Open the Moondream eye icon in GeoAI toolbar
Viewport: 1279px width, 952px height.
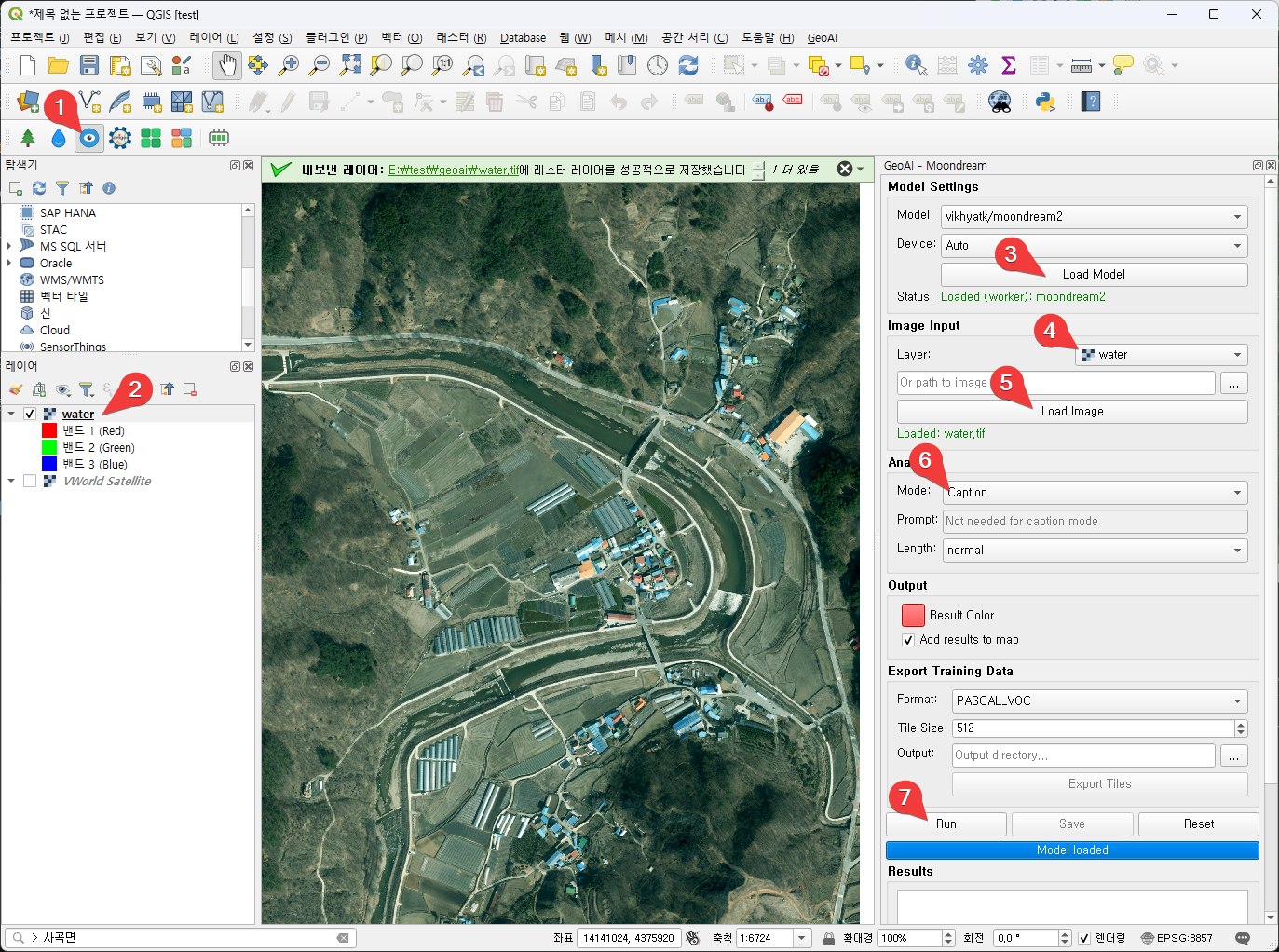pos(89,138)
